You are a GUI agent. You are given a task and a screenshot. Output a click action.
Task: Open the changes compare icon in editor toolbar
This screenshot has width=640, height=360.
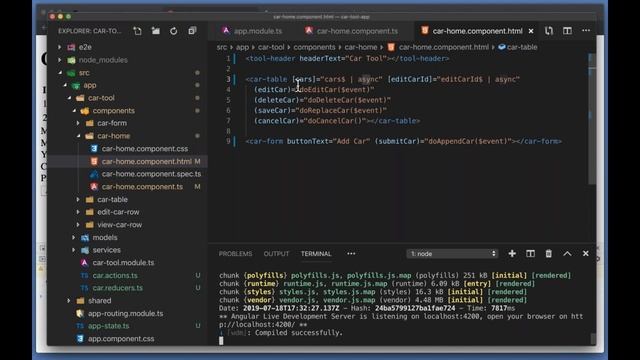point(549,31)
